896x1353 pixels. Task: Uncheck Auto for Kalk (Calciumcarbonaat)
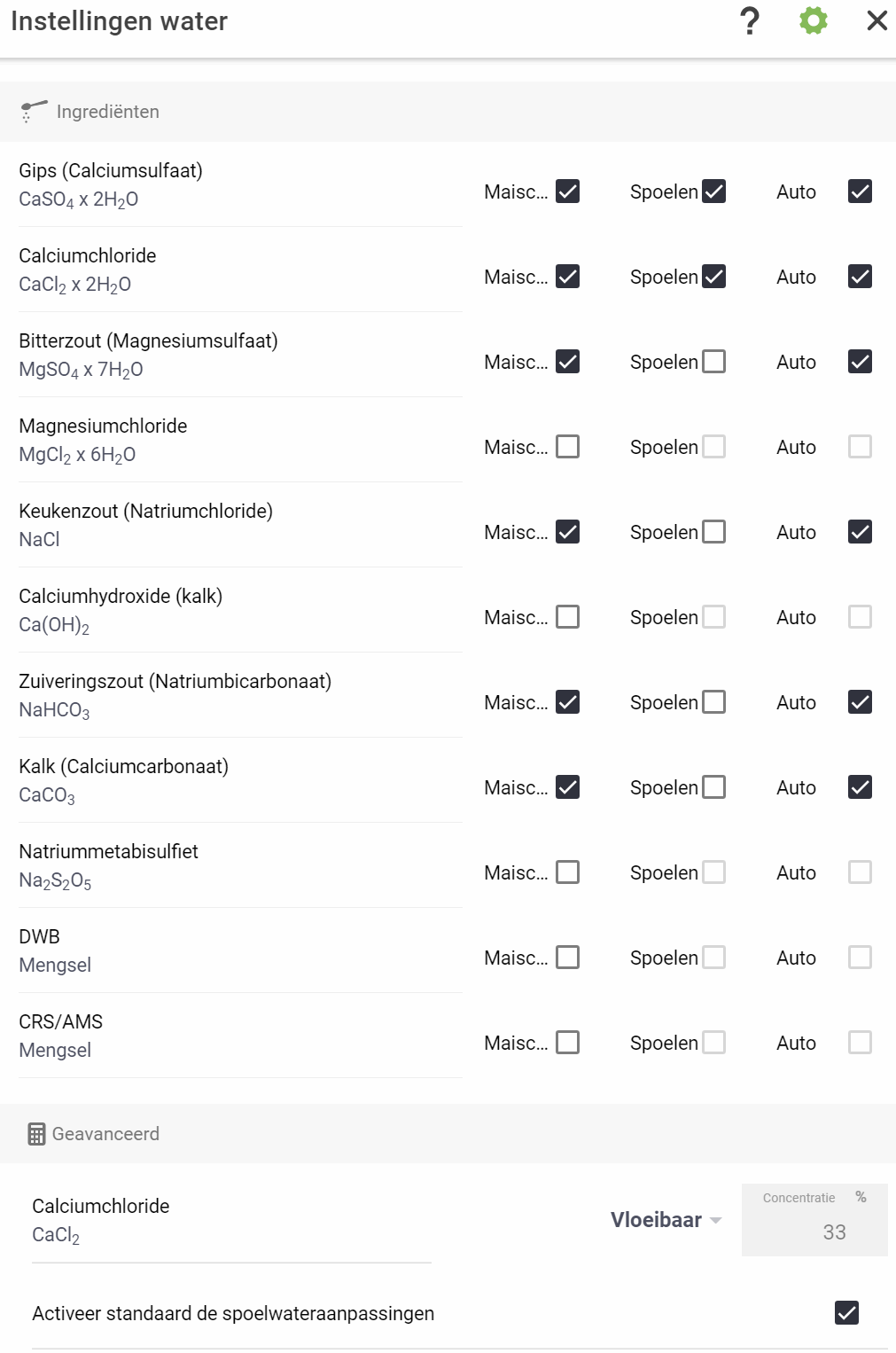click(861, 787)
